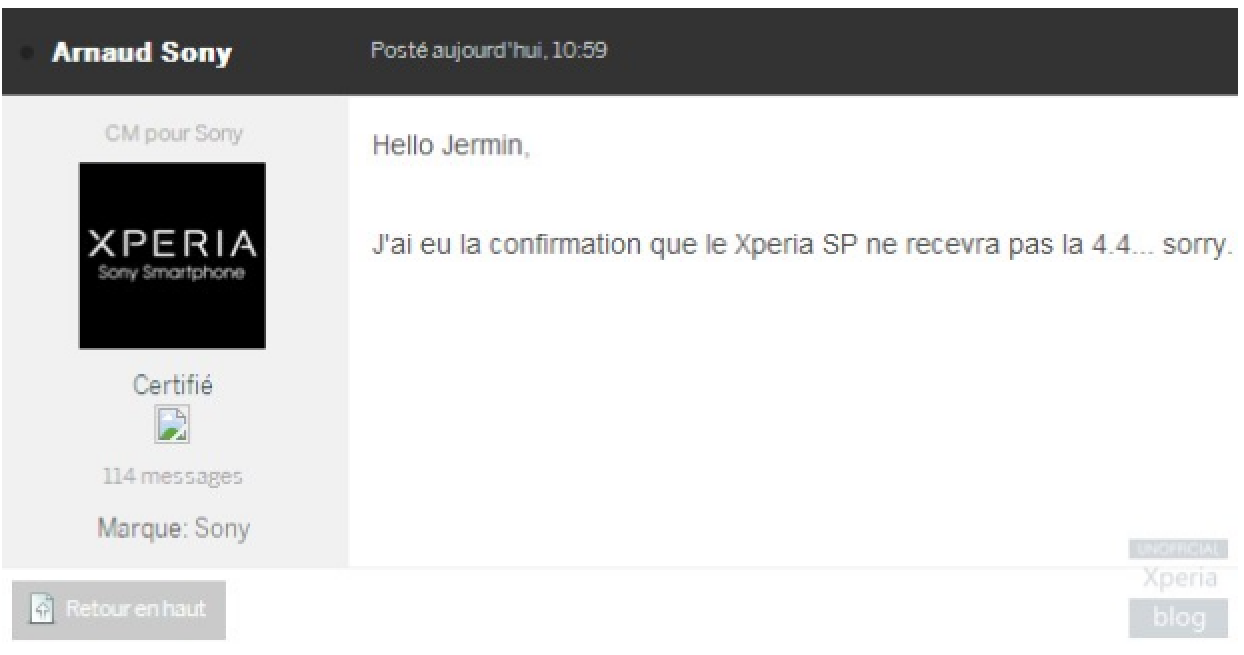This screenshot has height=655, width=1244.
Task: Click the Certifié label
Action: click(172, 386)
